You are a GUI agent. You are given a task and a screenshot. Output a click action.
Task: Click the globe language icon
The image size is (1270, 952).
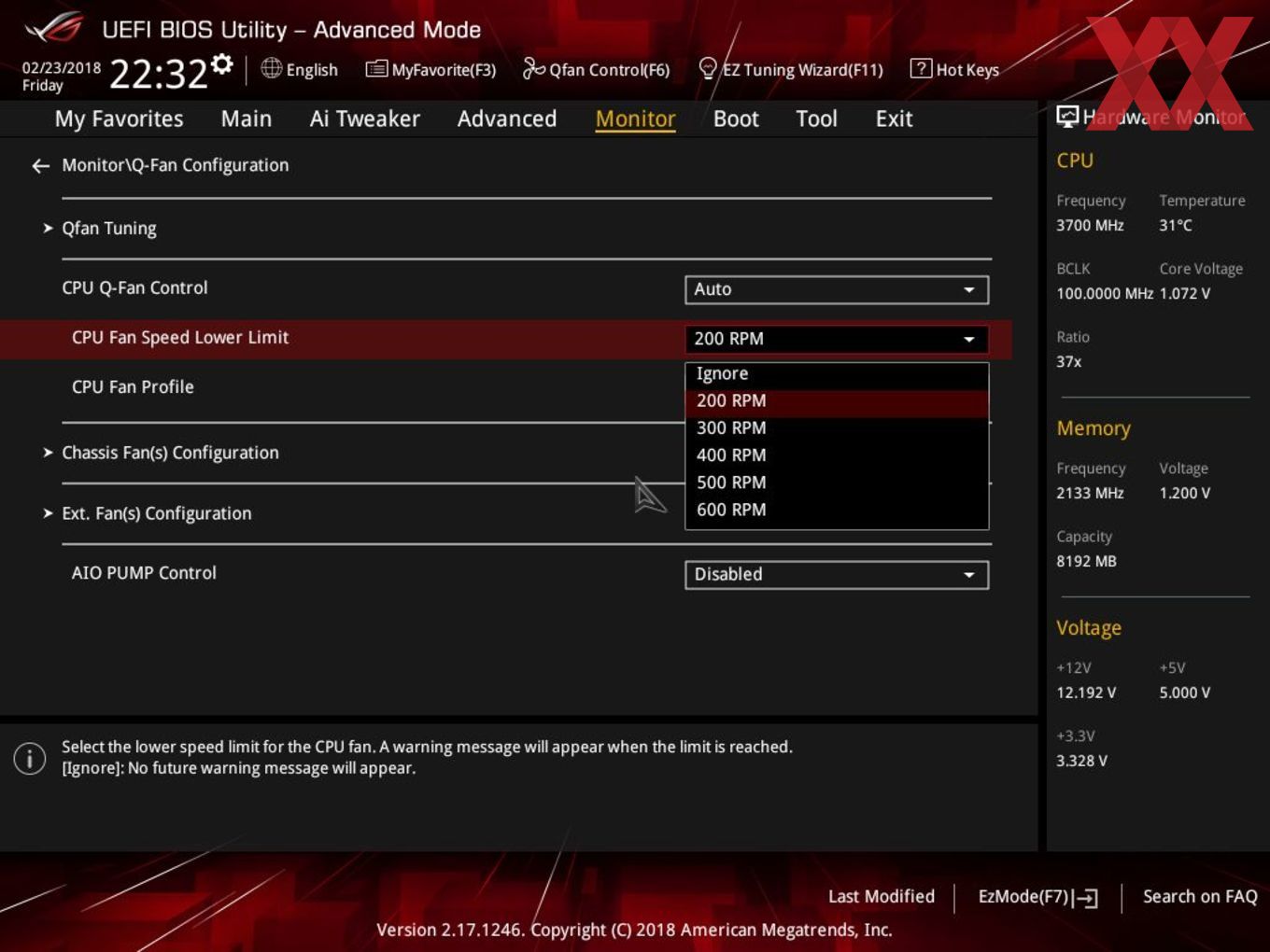click(x=271, y=68)
